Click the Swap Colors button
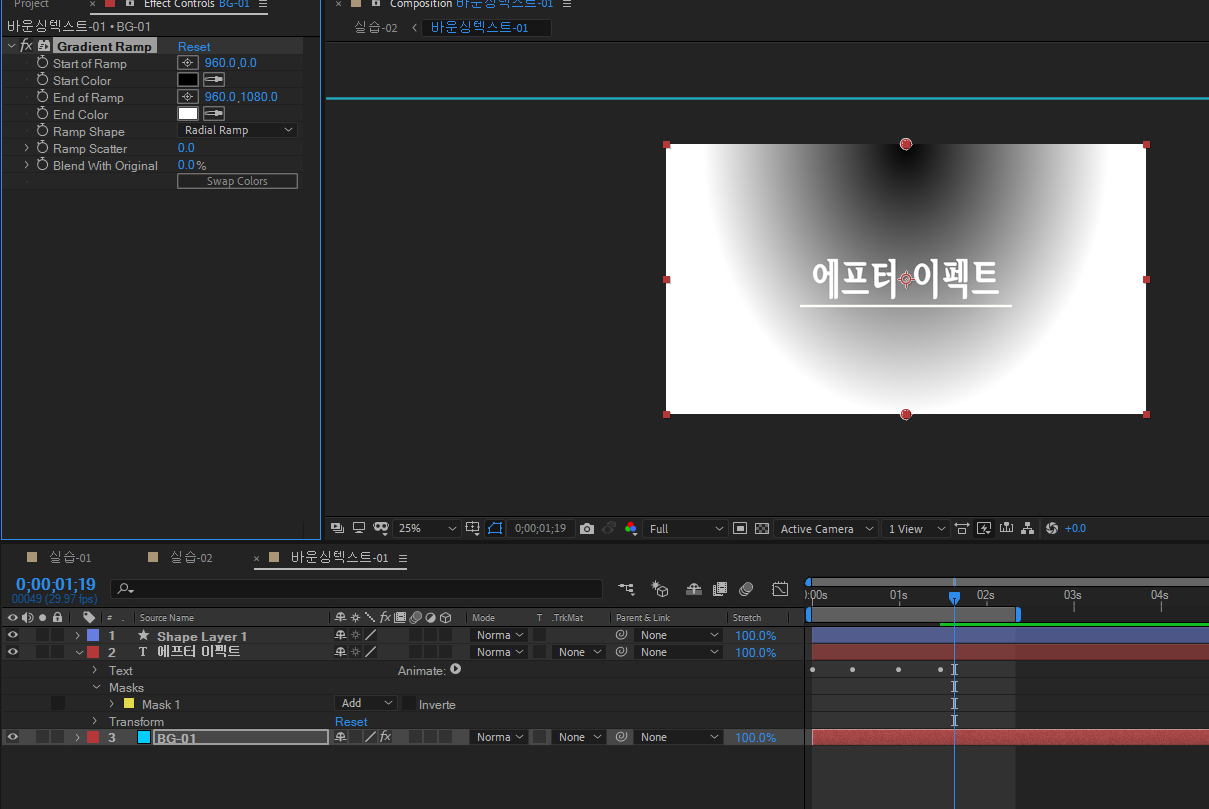Screen dimensions: 1209x809 [237, 181]
